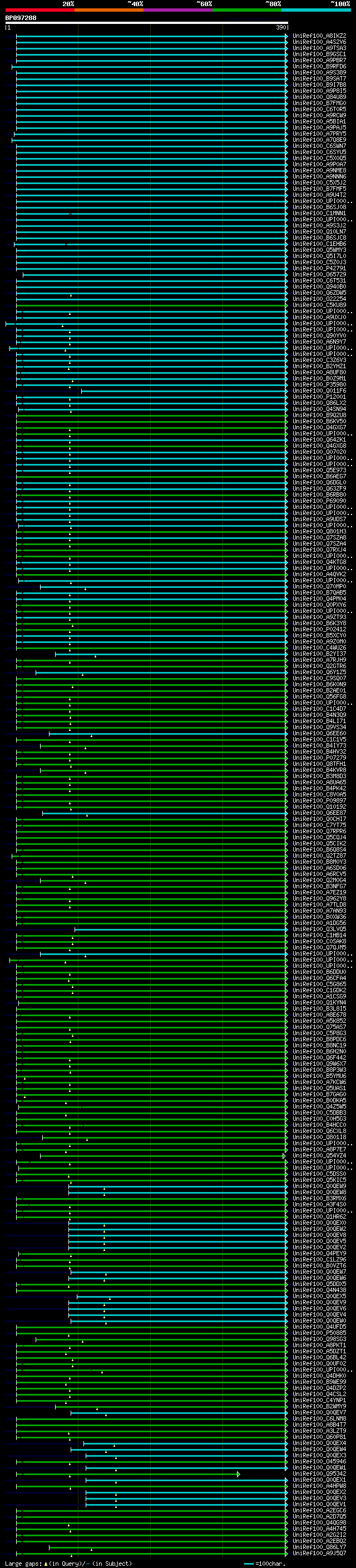The image size is (356, 1568).
Task: Select the UniRef100_A7Q8E9 label
Action: (319, 140)
